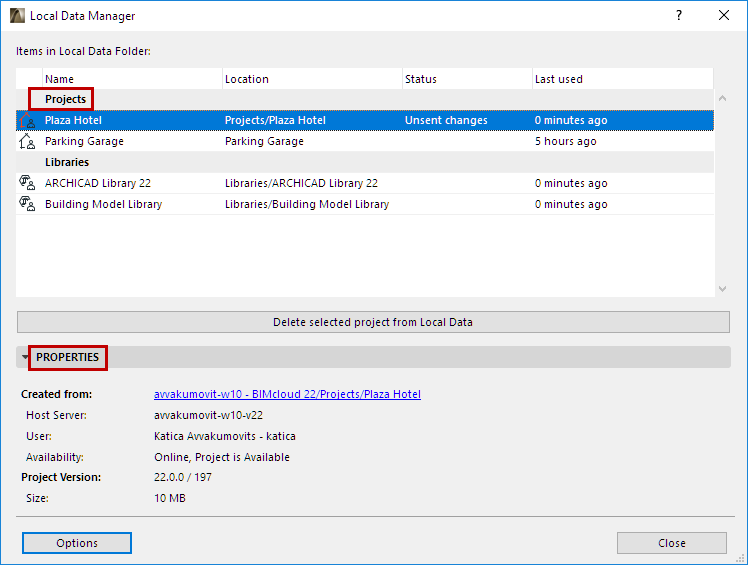The height and width of the screenshot is (565, 748).
Task: Click the Building Model Library icon
Action: [x=27, y=204]
